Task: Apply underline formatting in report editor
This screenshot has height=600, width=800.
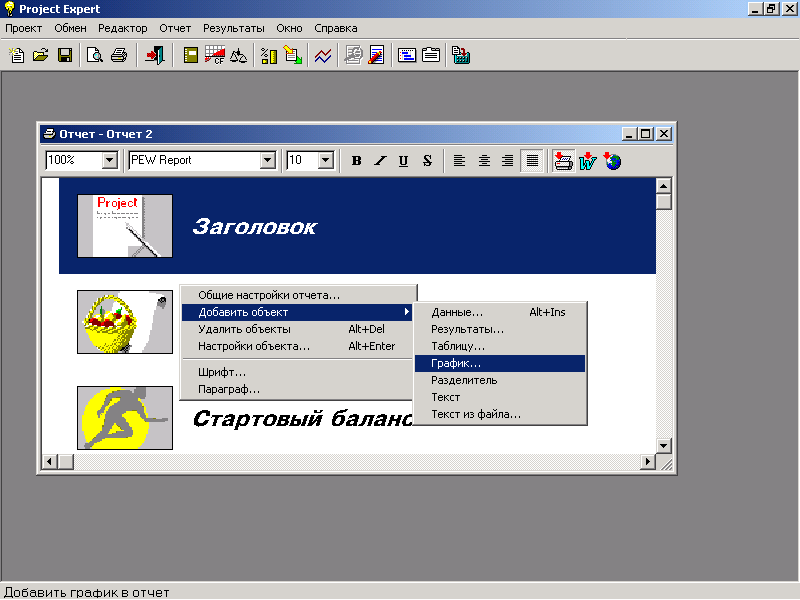Action: click(404, 161)
